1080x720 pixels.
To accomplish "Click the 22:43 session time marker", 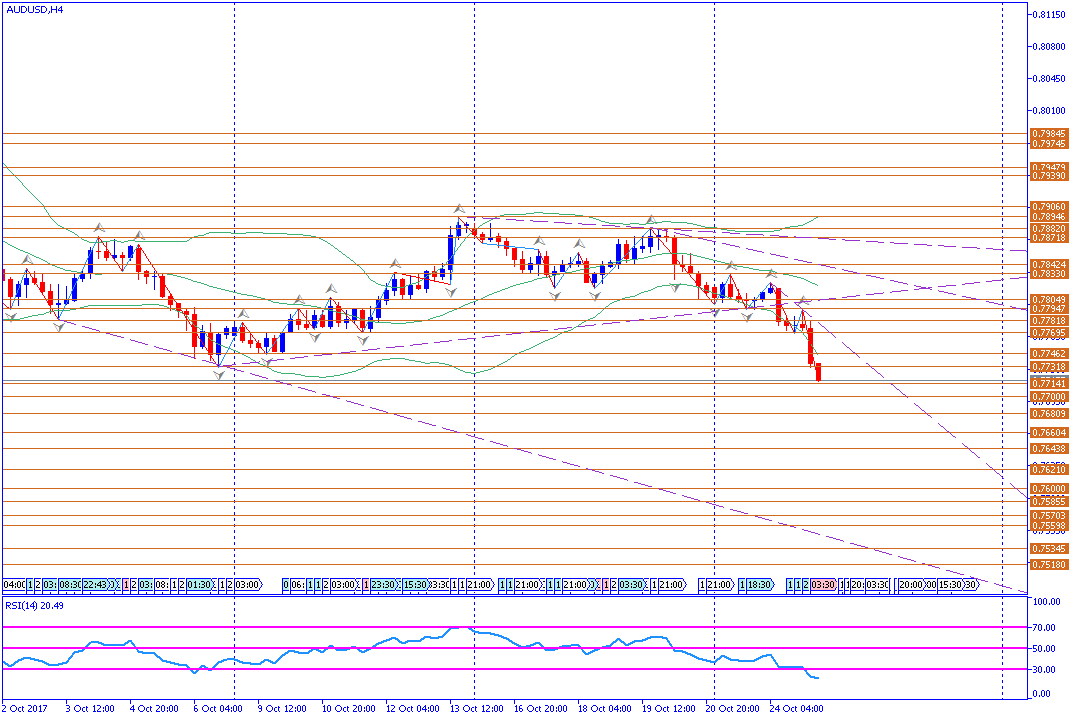I will [x=96, y=585].
